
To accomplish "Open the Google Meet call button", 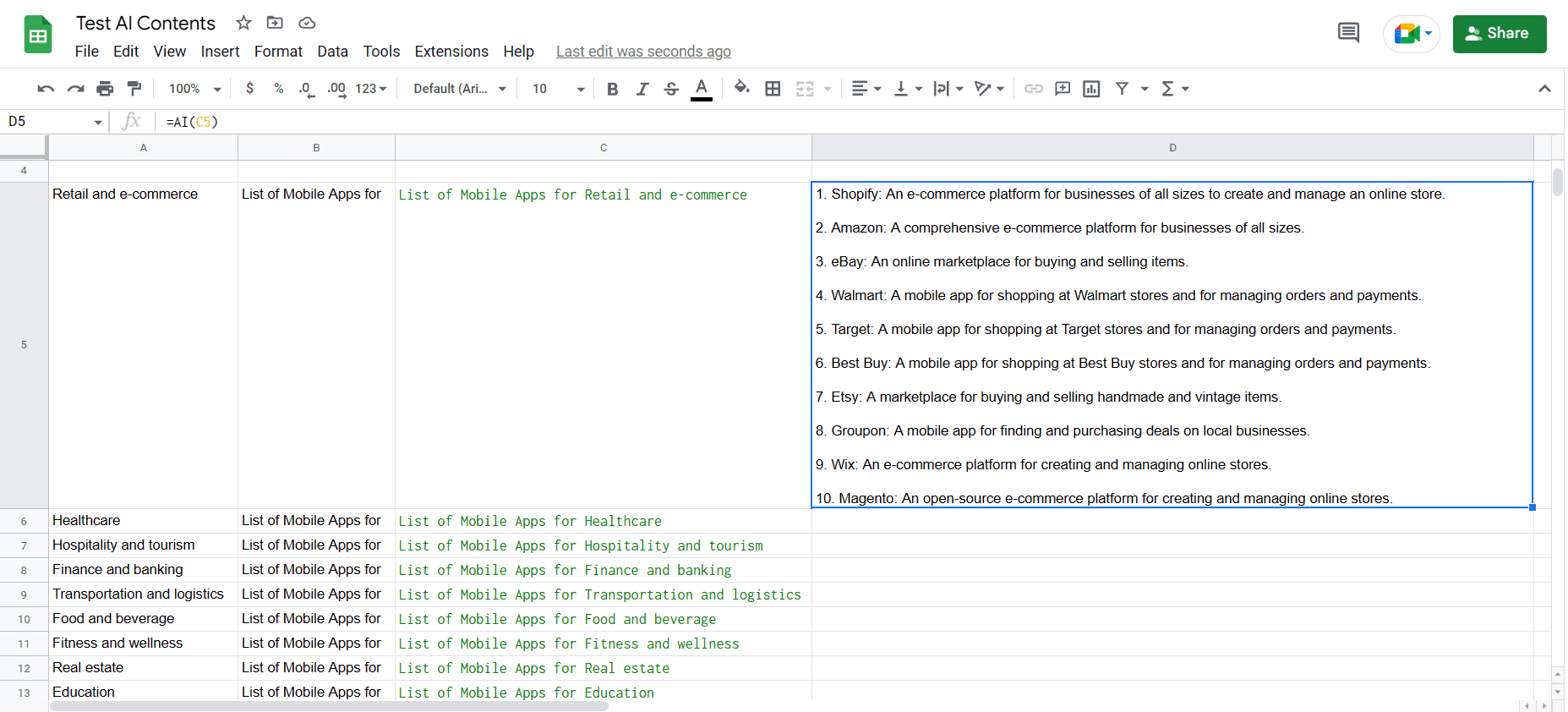I will [1412, 34].
